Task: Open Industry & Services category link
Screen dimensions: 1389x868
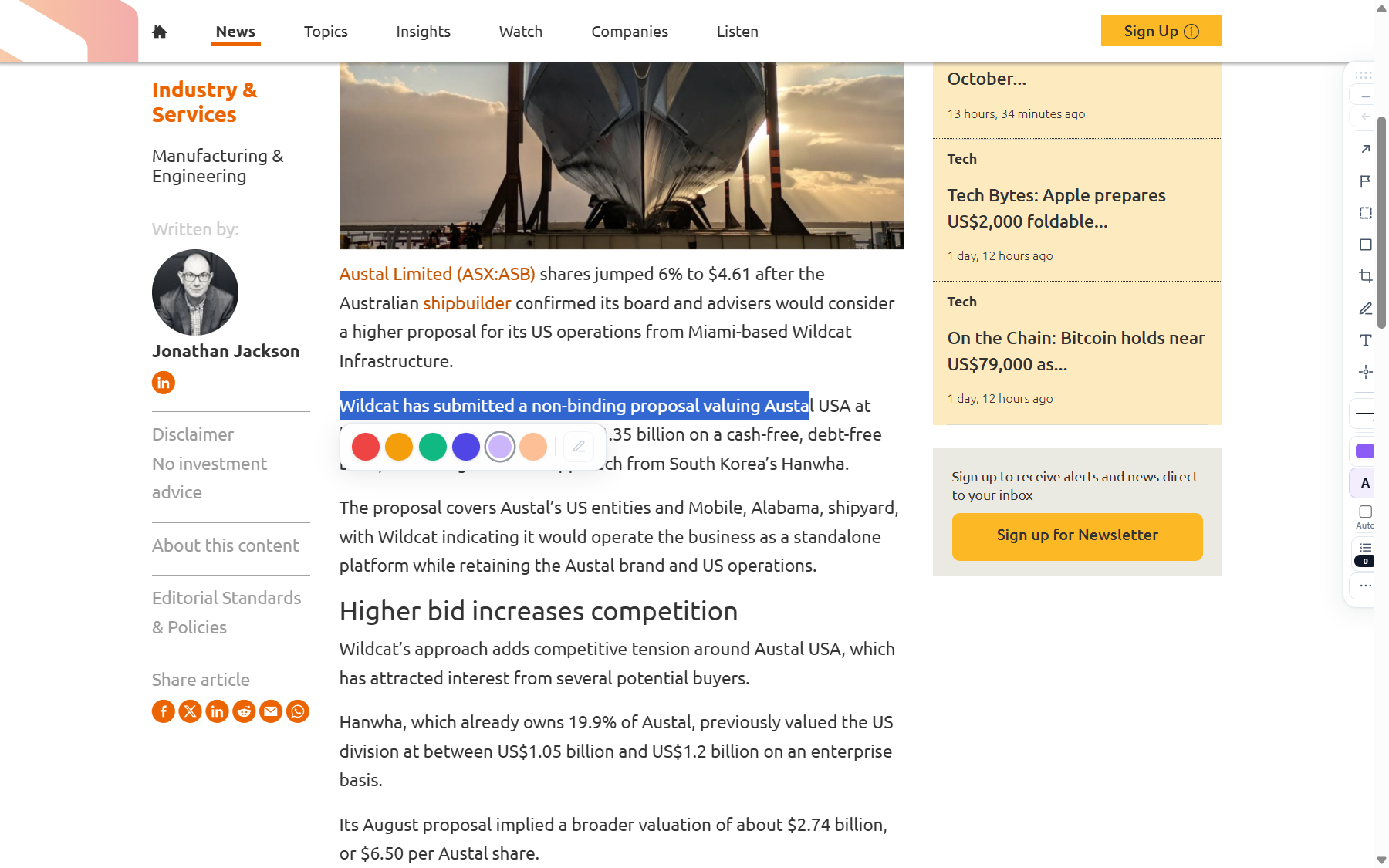Action: pos(204,102)
